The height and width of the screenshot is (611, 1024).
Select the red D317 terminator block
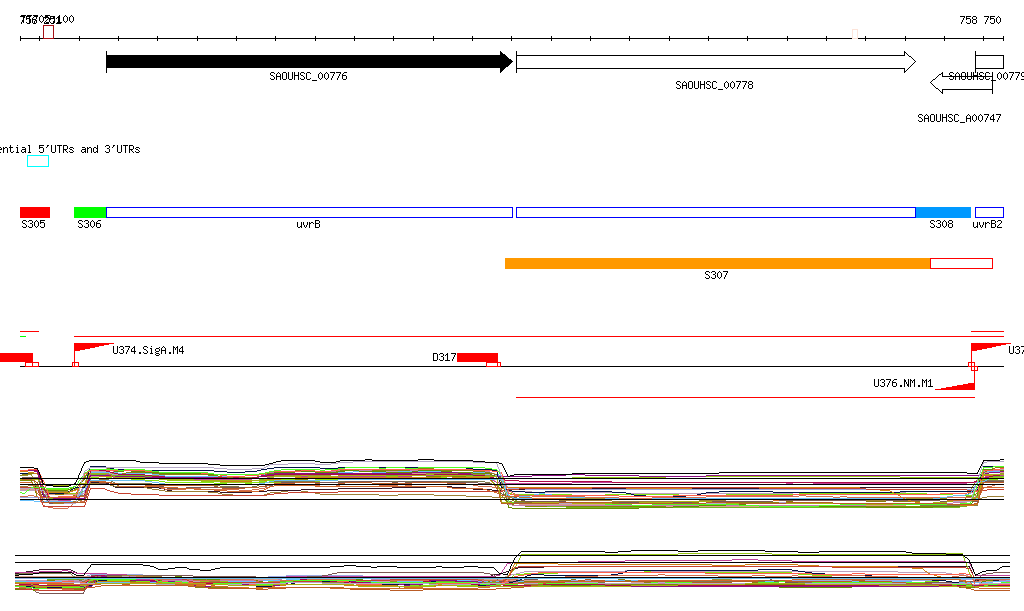coord(477,357)
